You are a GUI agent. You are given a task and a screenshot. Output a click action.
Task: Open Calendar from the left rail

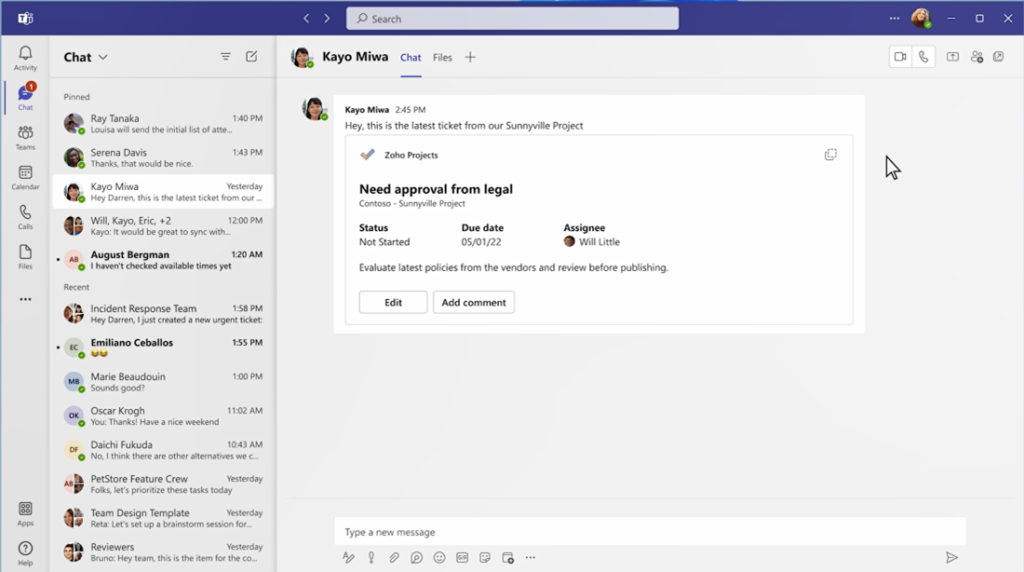25,177
